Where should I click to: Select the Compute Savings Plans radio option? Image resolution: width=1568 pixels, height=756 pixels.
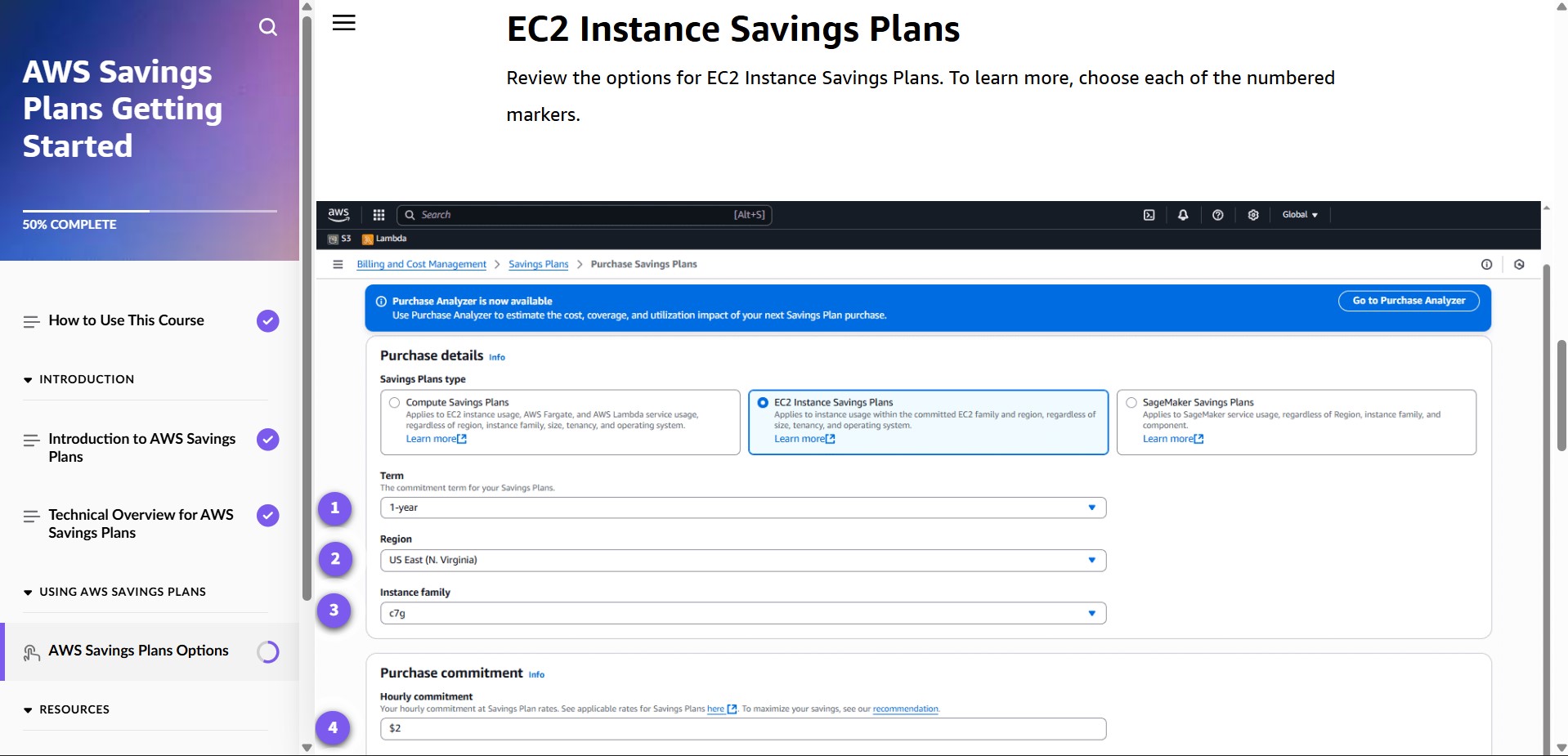pyautogui.click(x=395, y=402)
